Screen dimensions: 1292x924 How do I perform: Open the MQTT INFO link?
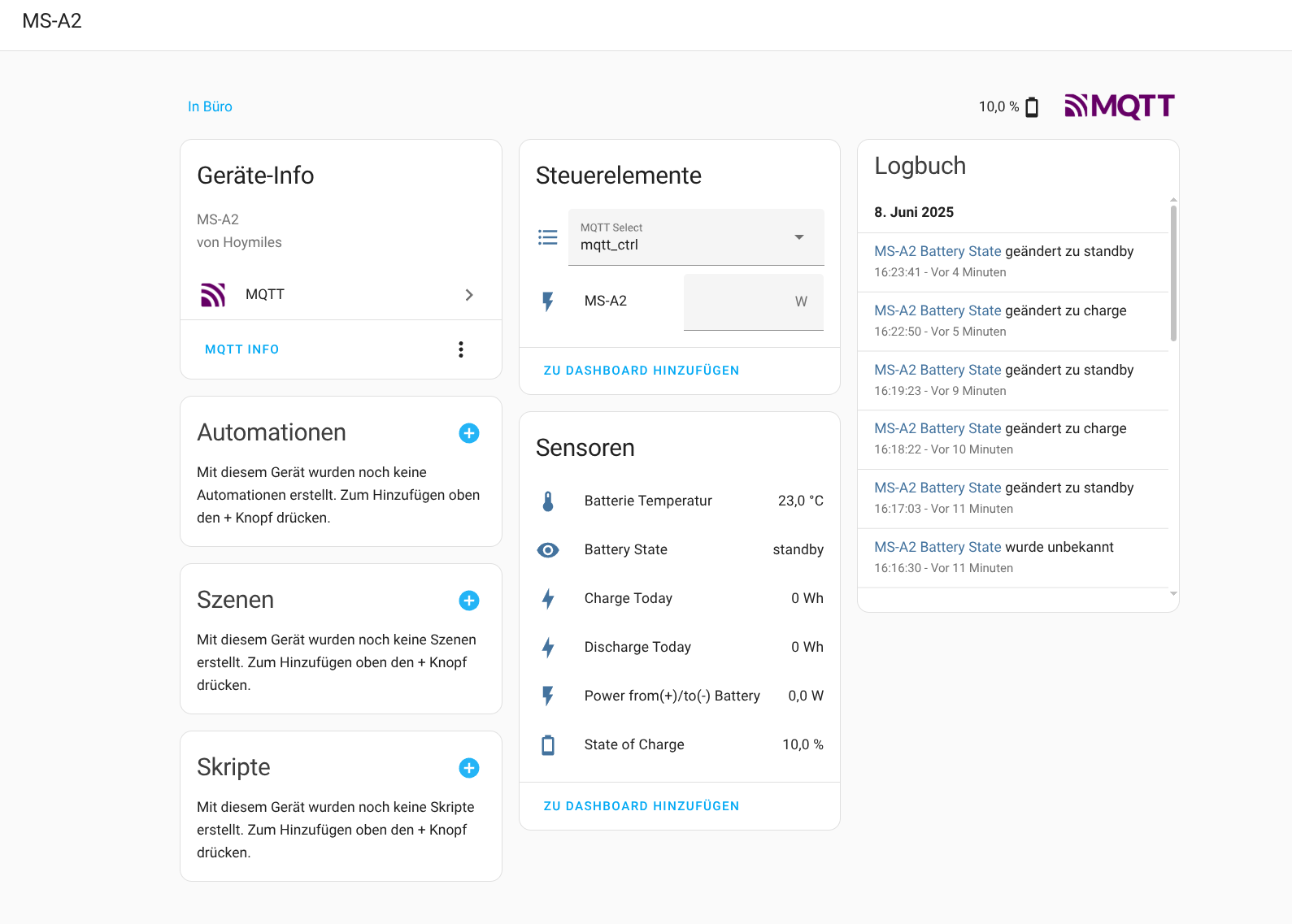tap(241, 349)
